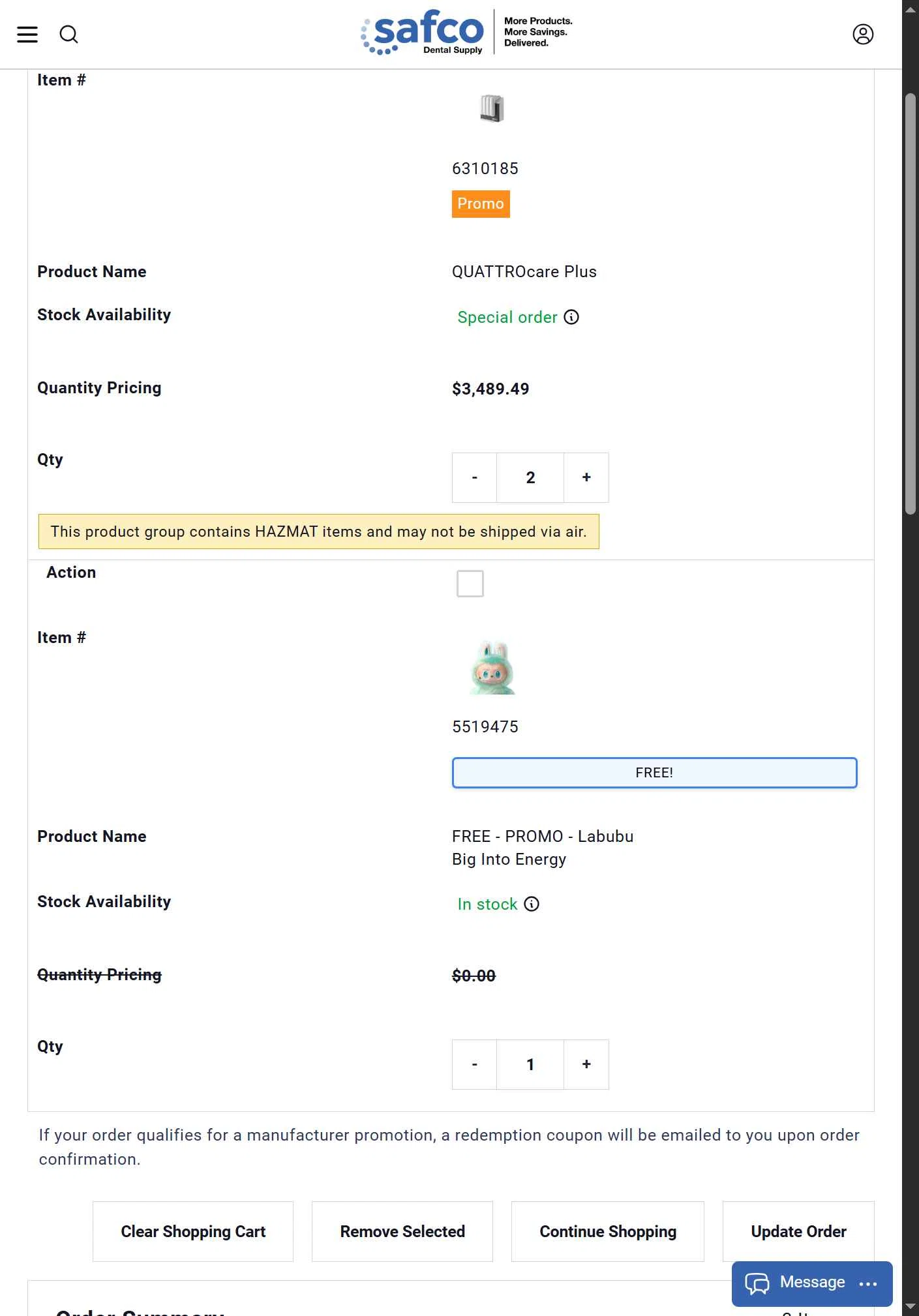The image size is (919, 1316).
Task: Click the page scrollbar thumb
Action: [911, 305]
